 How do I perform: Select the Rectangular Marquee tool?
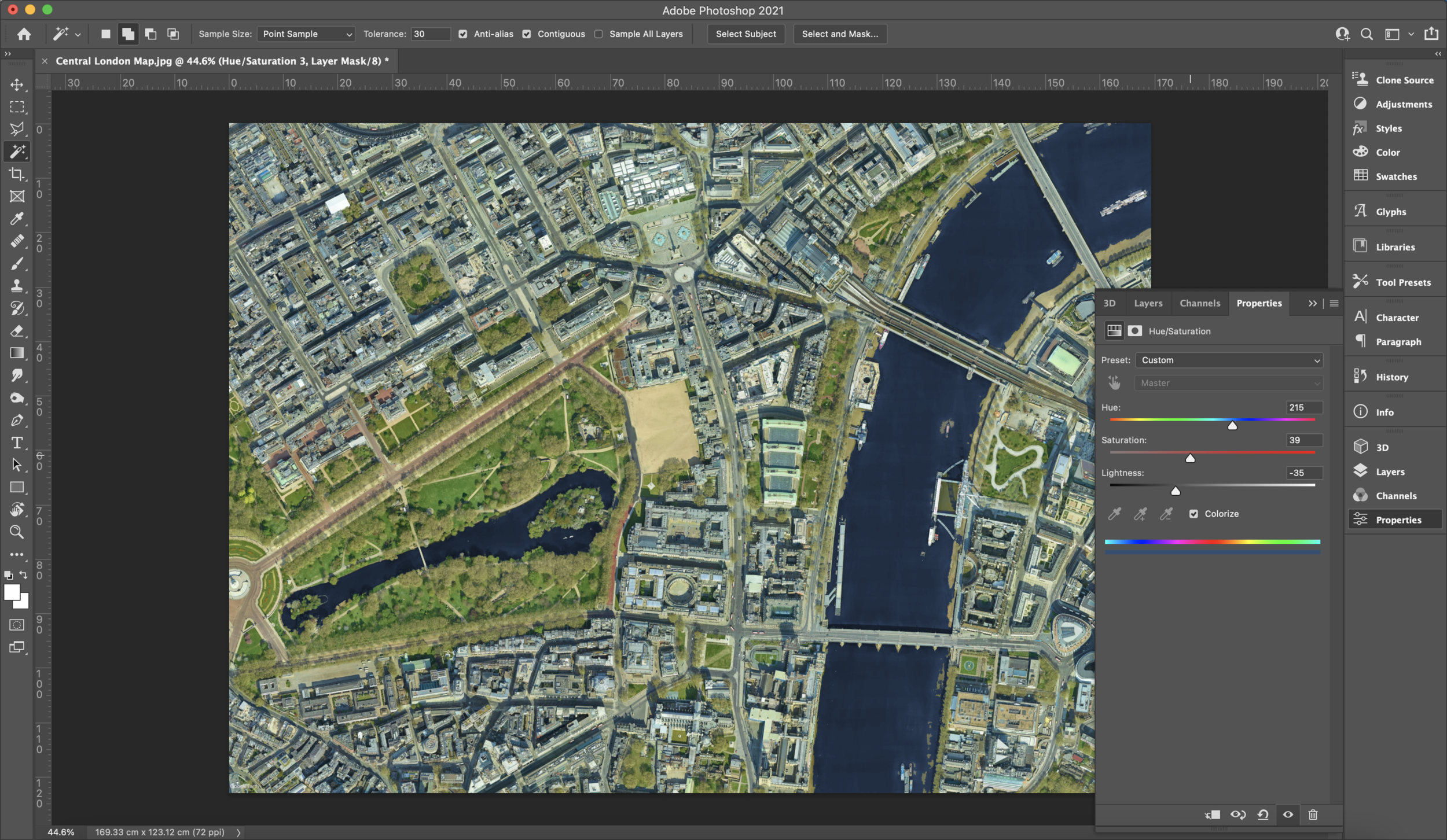pos(17,107)
